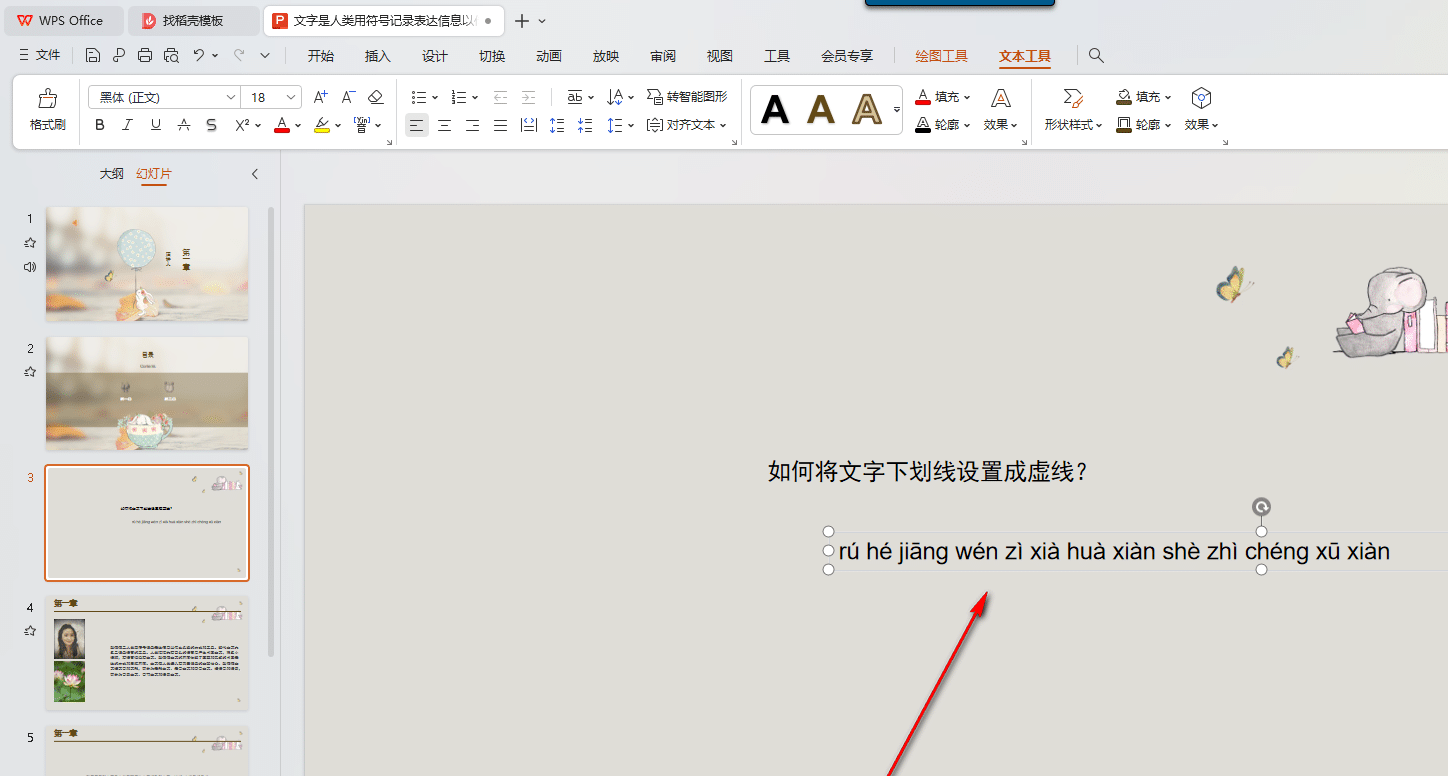Open the Align Text (对齐文本) dropdown
The height and width of the screenshot is (776, 1448).
[687, 125]
